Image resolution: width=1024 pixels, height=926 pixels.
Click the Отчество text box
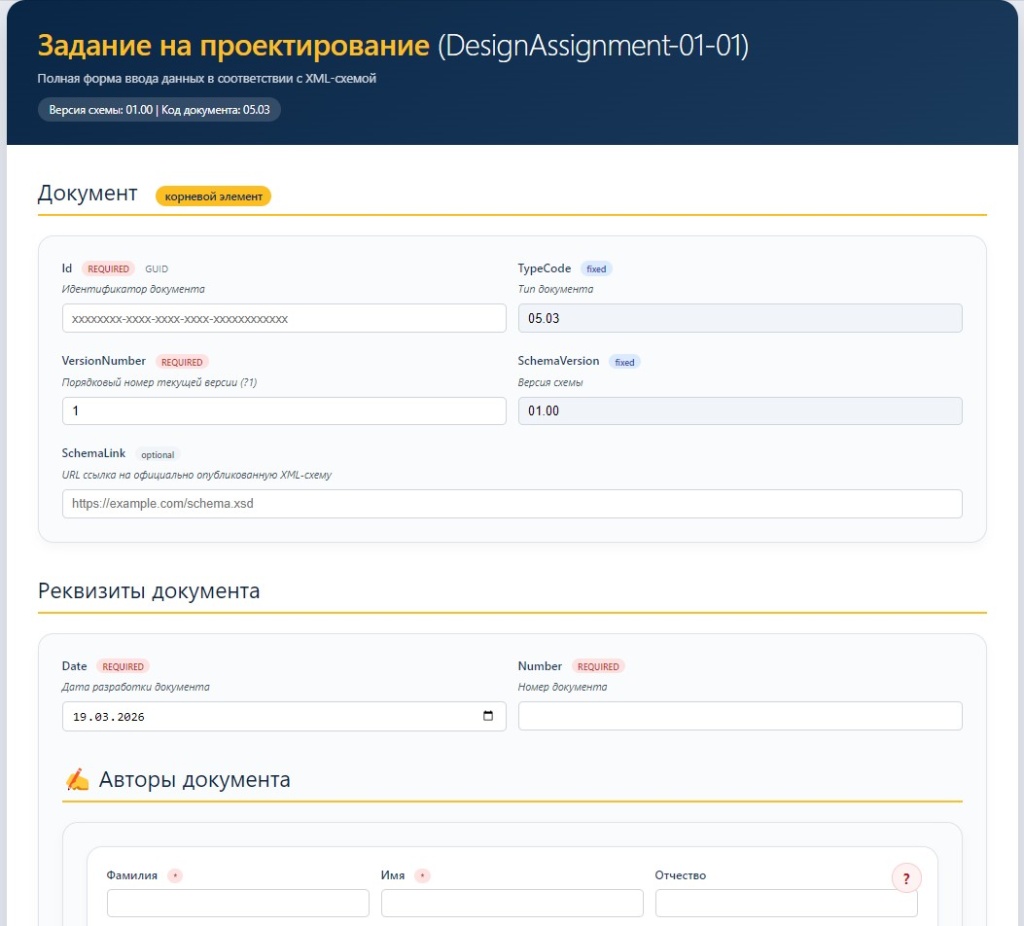786,902
